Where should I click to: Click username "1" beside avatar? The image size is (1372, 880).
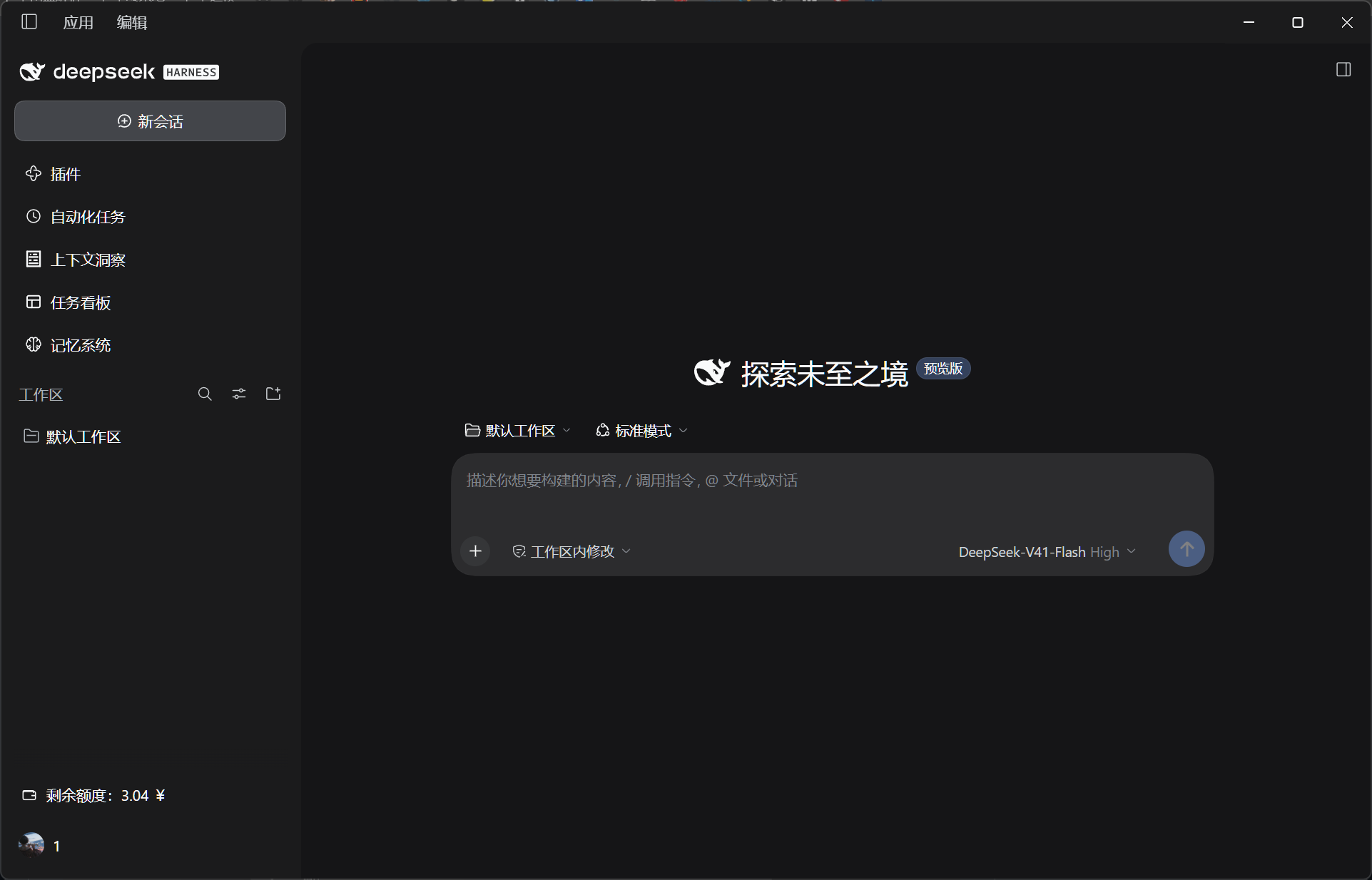(57, 846)
